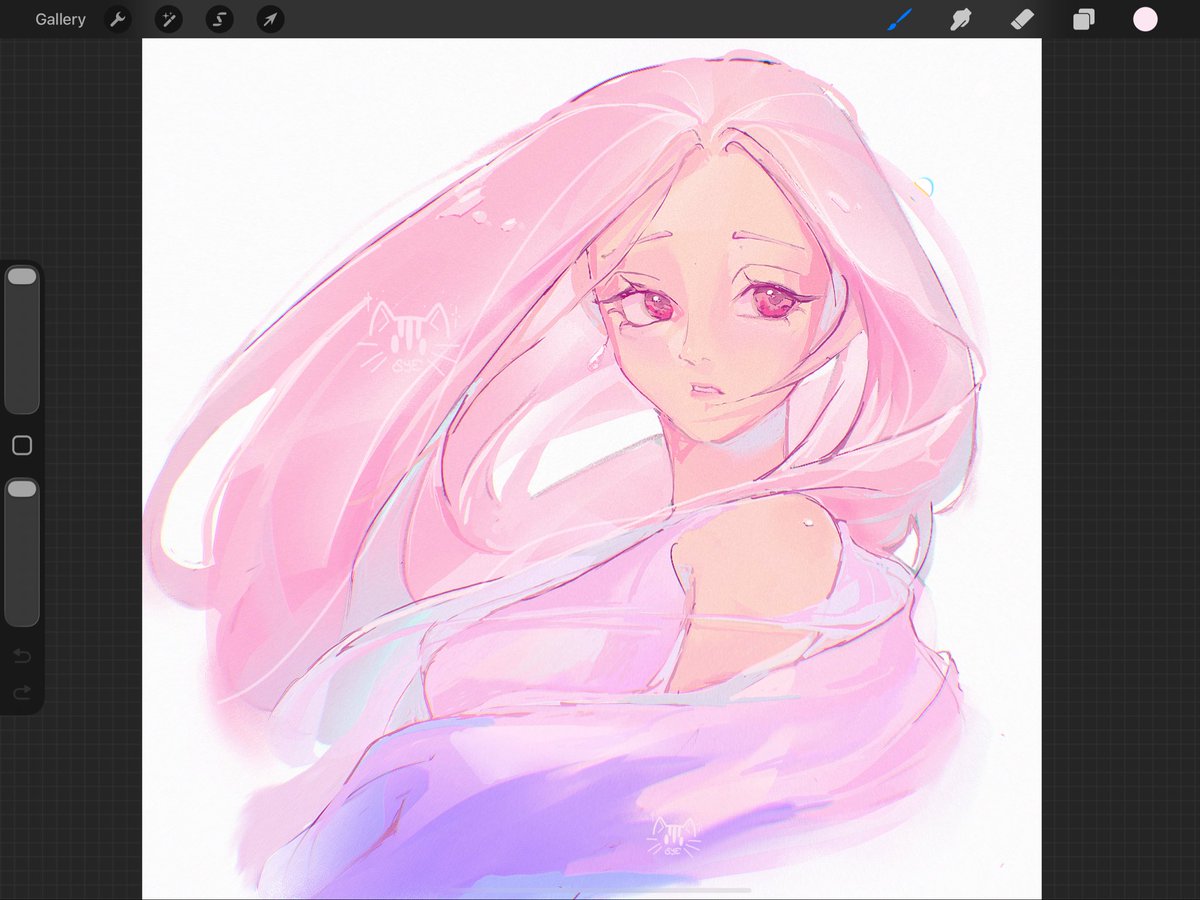
Task: Open the Layers panel
Action: point(1084,19)
